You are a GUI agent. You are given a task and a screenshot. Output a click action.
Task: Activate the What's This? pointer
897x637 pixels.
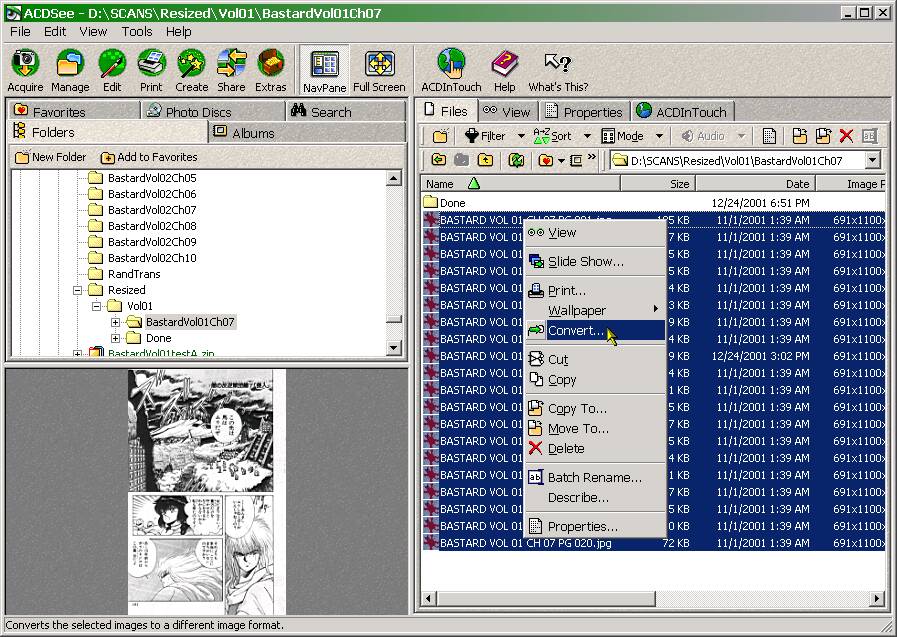[558, 70]
